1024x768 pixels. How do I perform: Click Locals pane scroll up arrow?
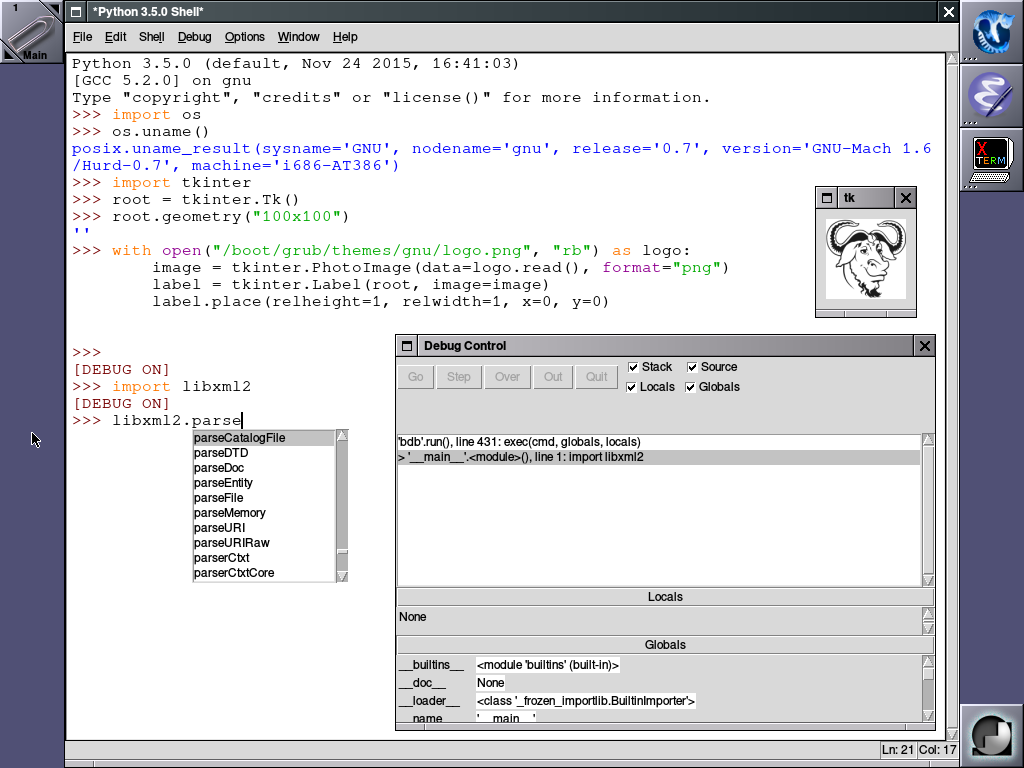(928, 613)
